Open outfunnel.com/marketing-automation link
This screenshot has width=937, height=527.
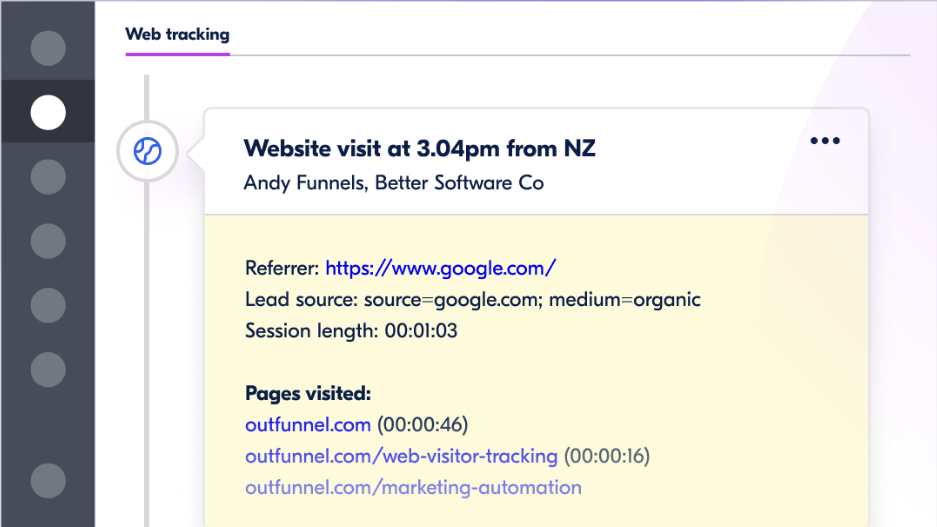413,488
